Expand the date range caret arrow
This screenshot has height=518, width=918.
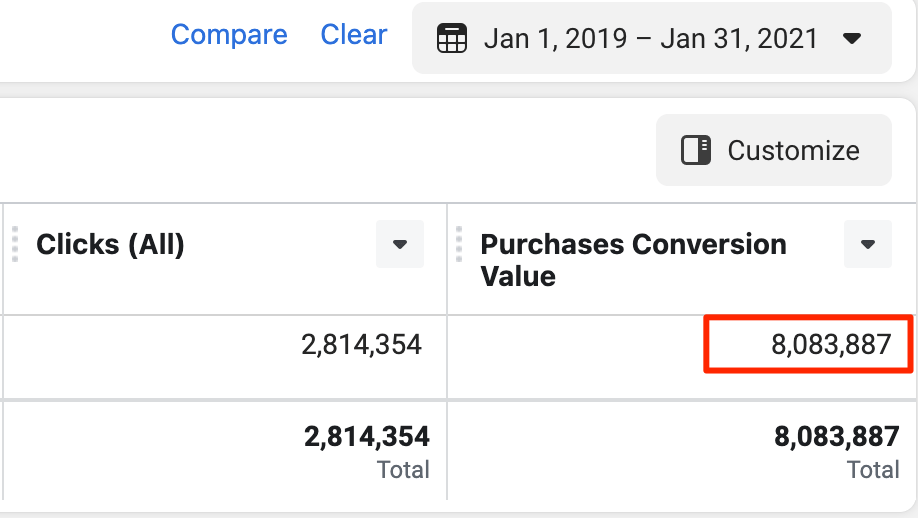pyautogui.click(x=852, y=40)
